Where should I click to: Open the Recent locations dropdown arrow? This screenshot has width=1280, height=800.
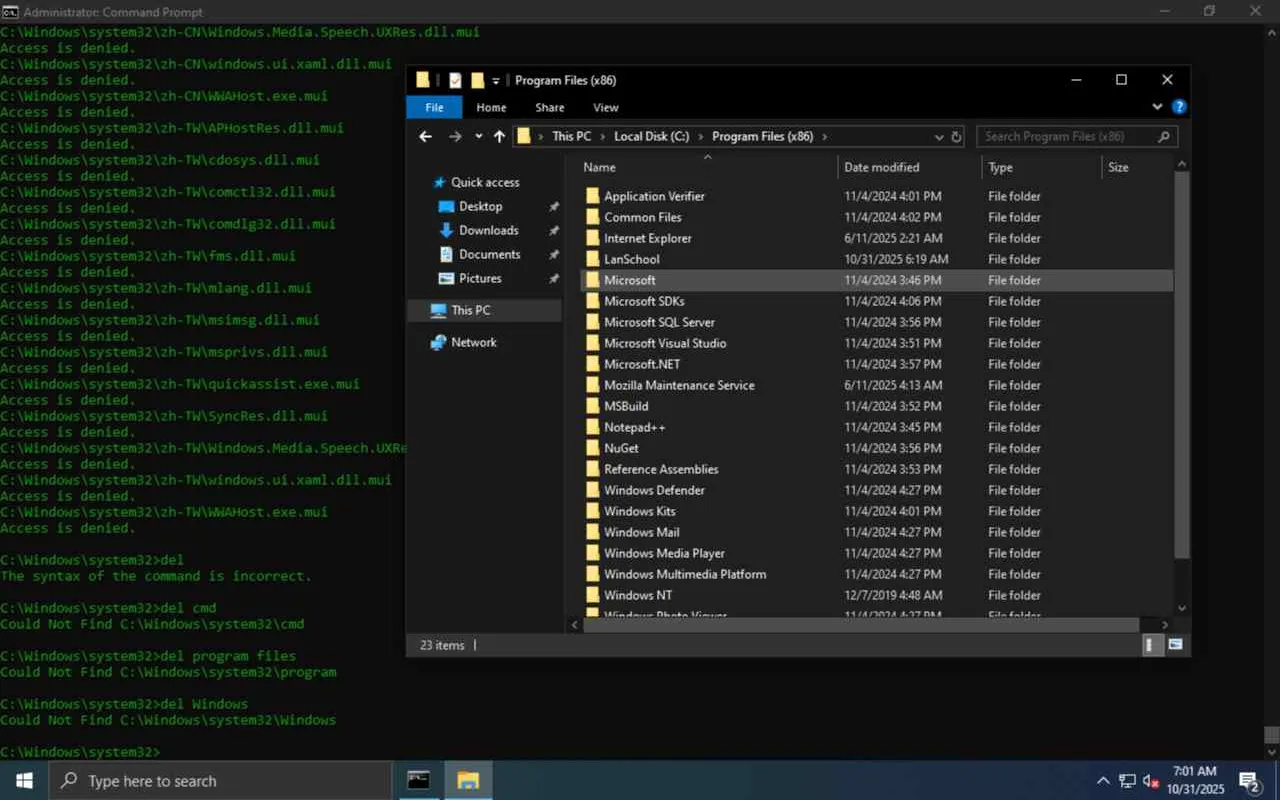479,137
